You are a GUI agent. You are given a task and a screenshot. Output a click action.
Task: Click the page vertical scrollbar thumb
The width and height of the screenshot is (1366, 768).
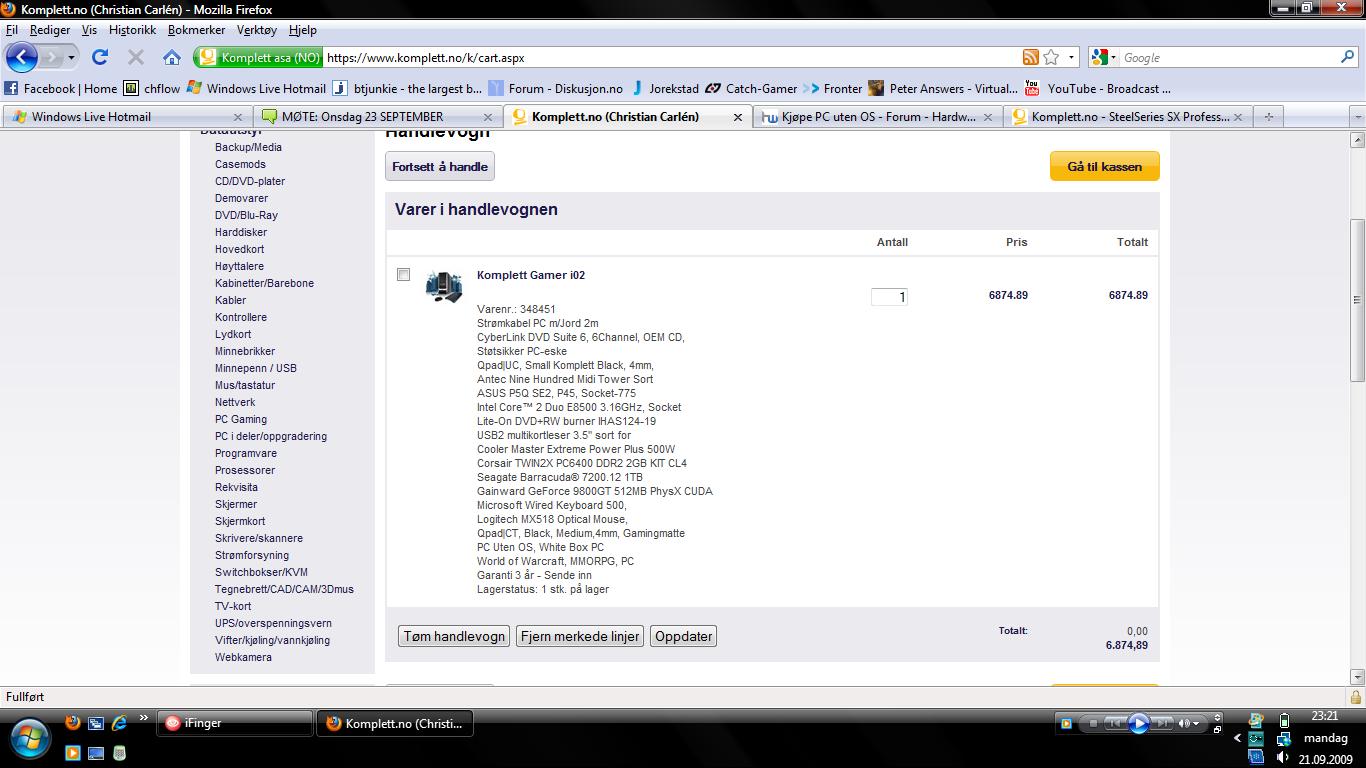tap(1357, 299)
